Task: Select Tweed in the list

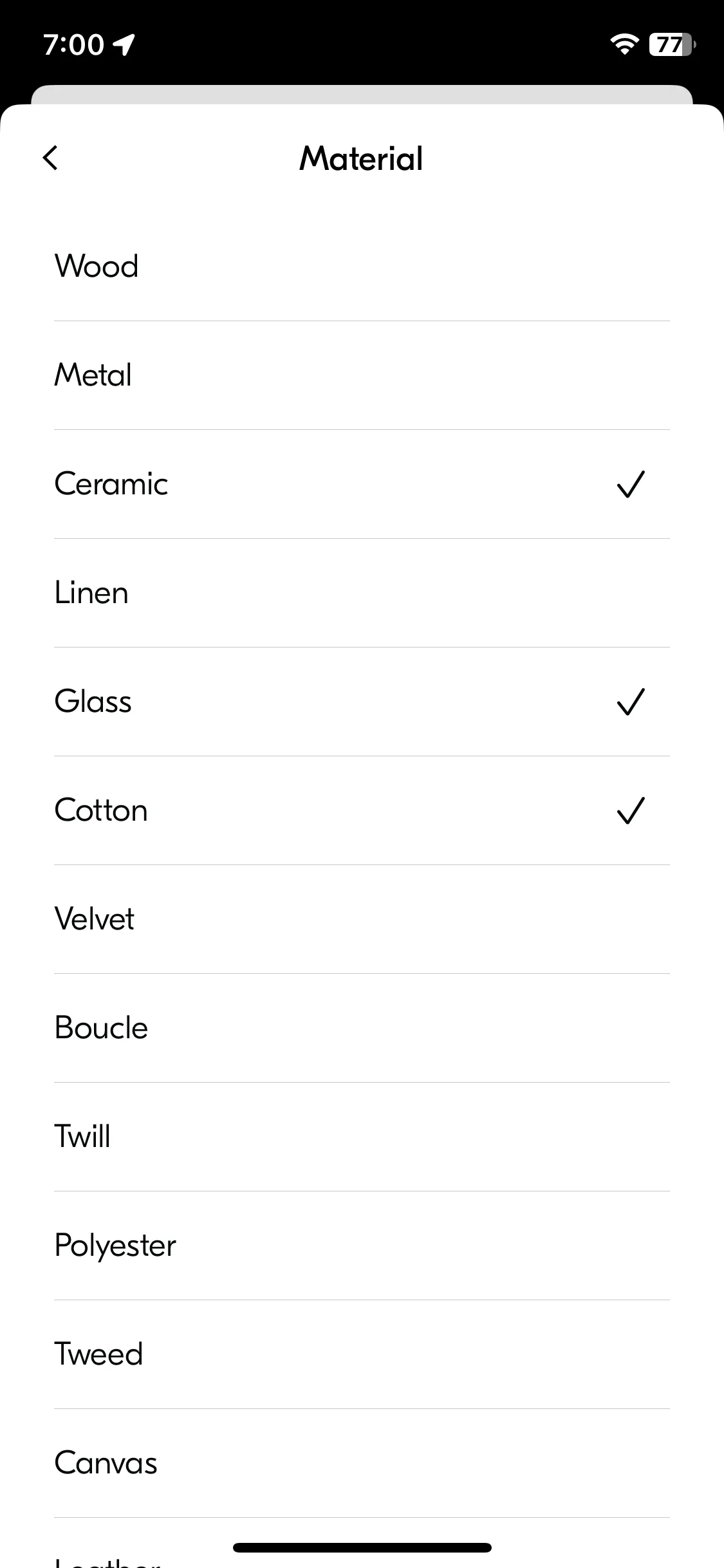Action: [362, 1354]
